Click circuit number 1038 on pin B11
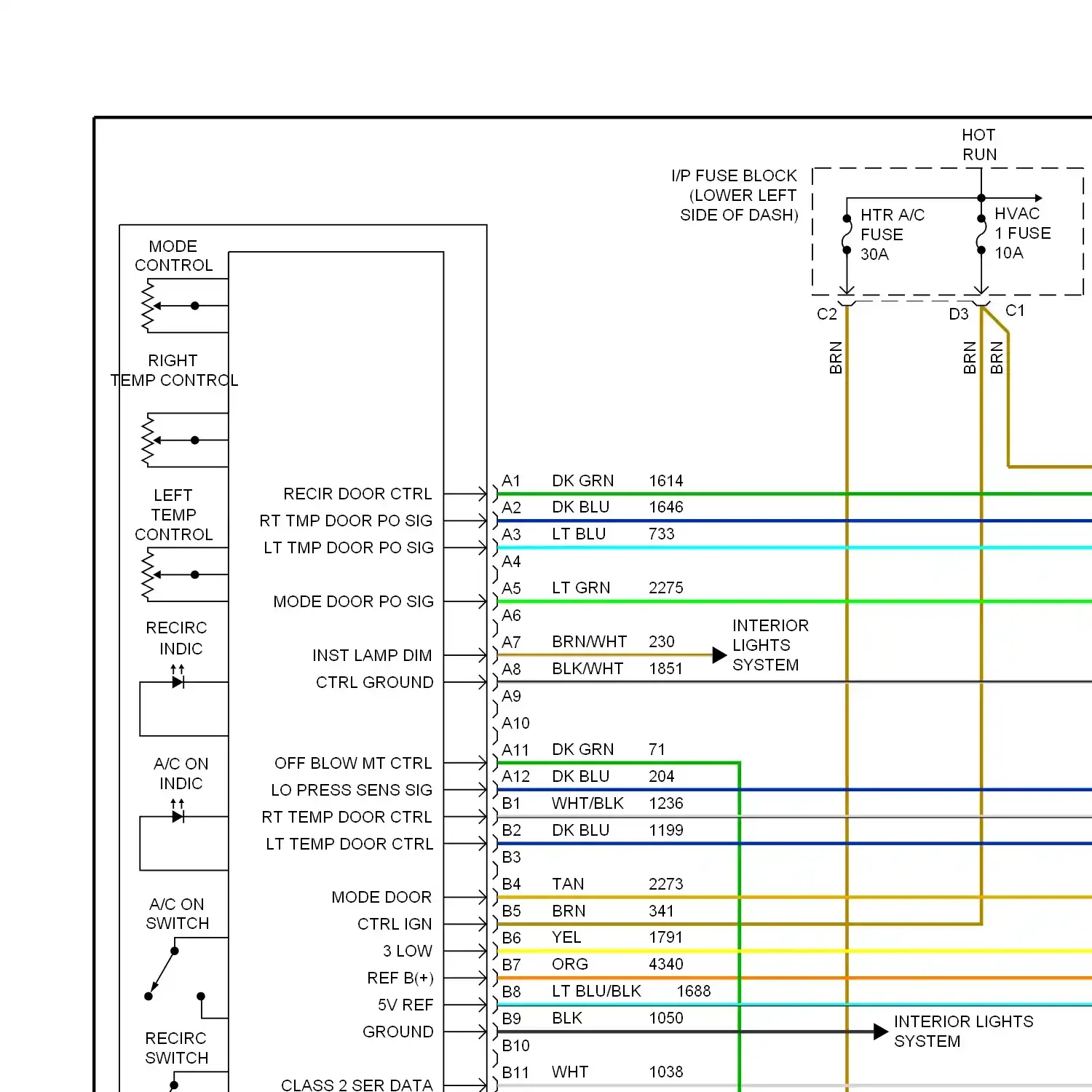The height and width of the screenshot is (1092, 1092). 666,1072
